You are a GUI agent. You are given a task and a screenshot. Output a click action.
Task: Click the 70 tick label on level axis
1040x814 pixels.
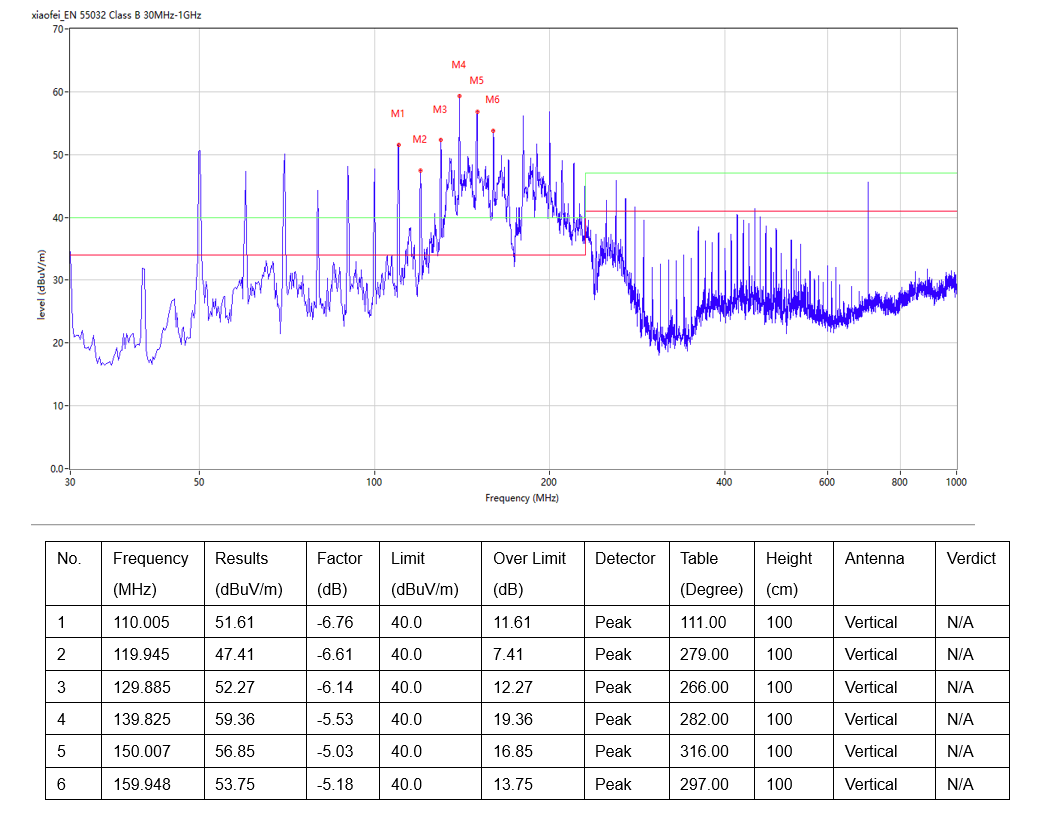click(58, 29)
